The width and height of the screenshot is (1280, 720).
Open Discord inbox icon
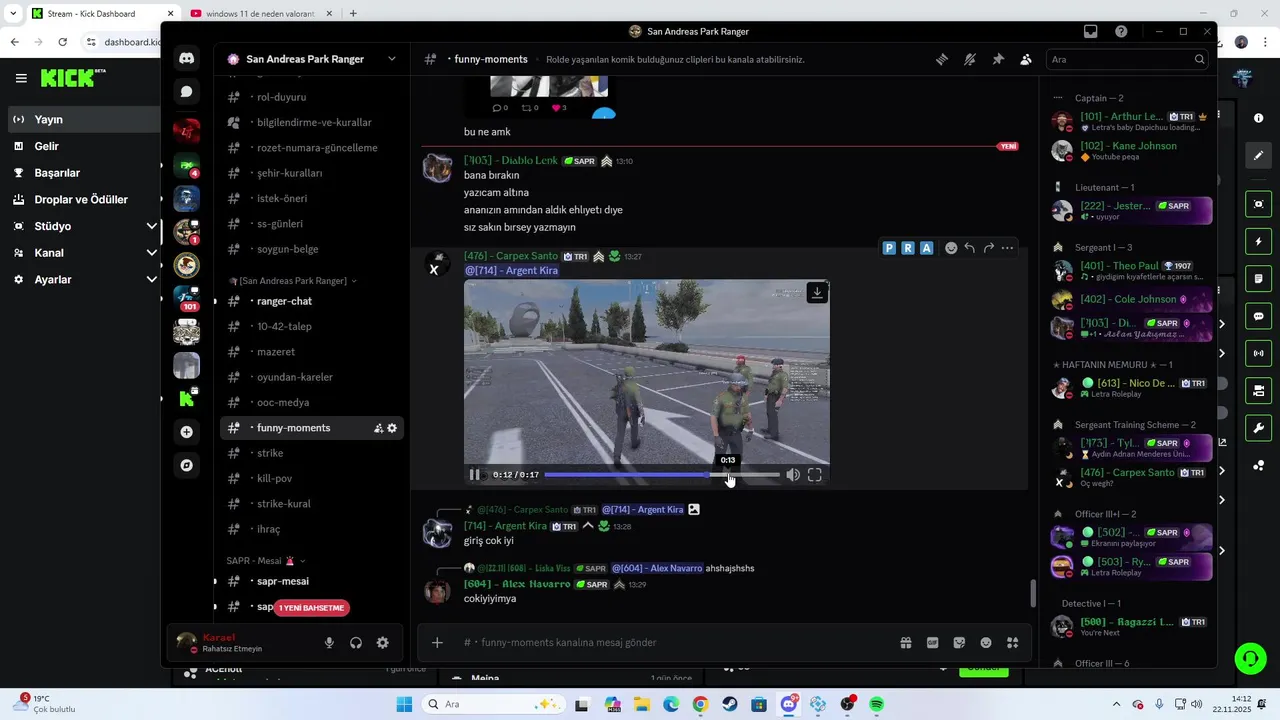1090,32
